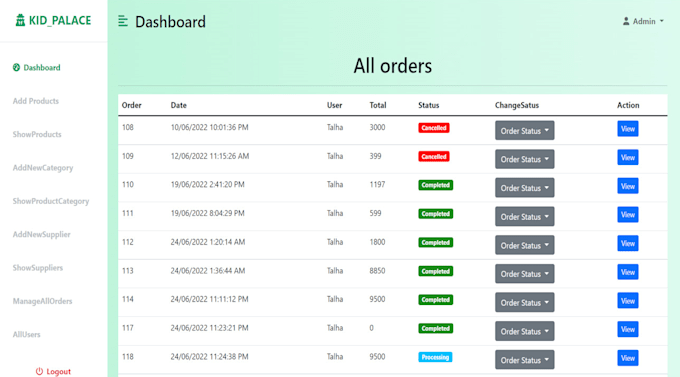Click the Order column header
Screen dimensions: 680x377
[131, 105]
